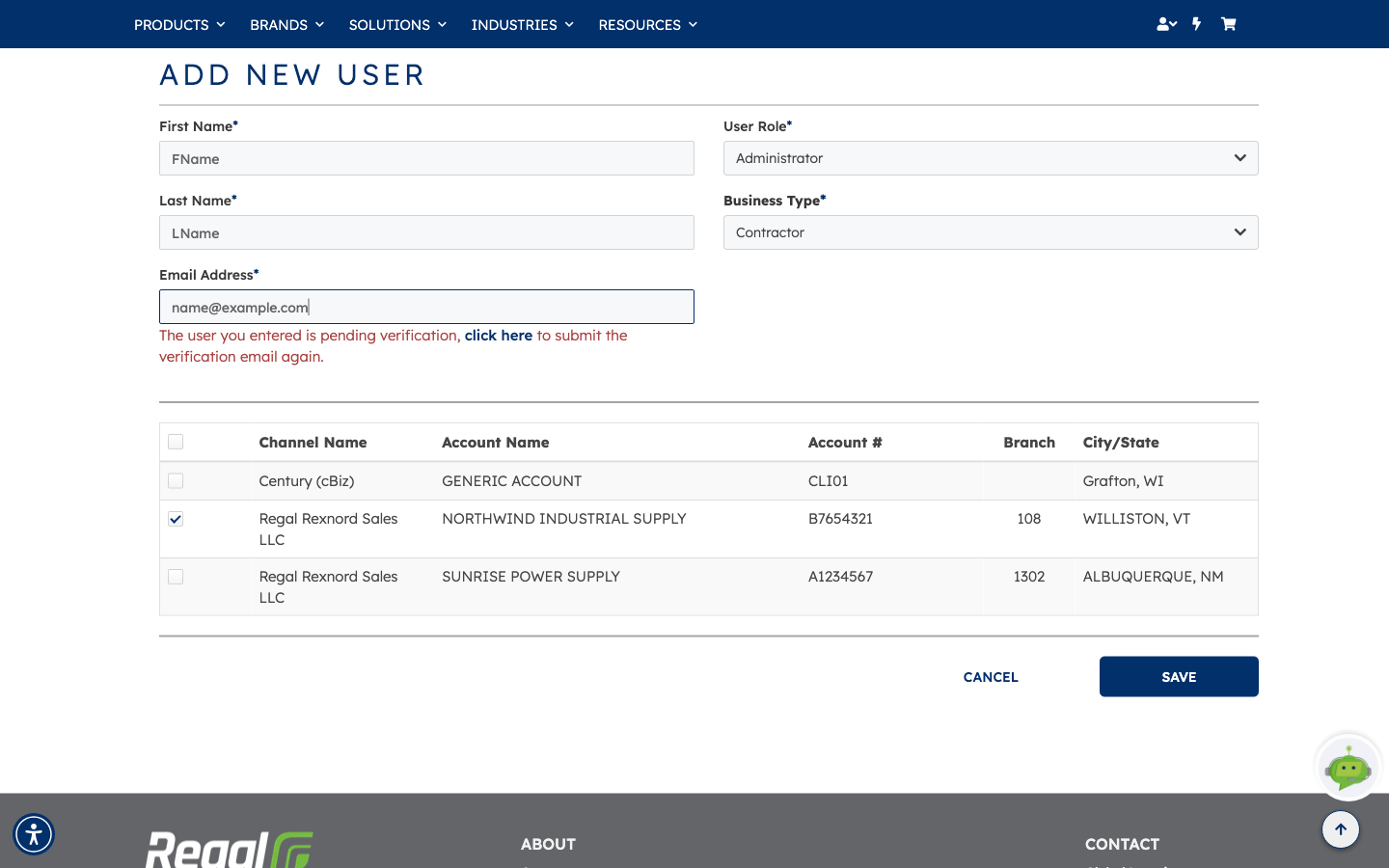
Task: Follow the 'click here' verification link
Action: 499,336
